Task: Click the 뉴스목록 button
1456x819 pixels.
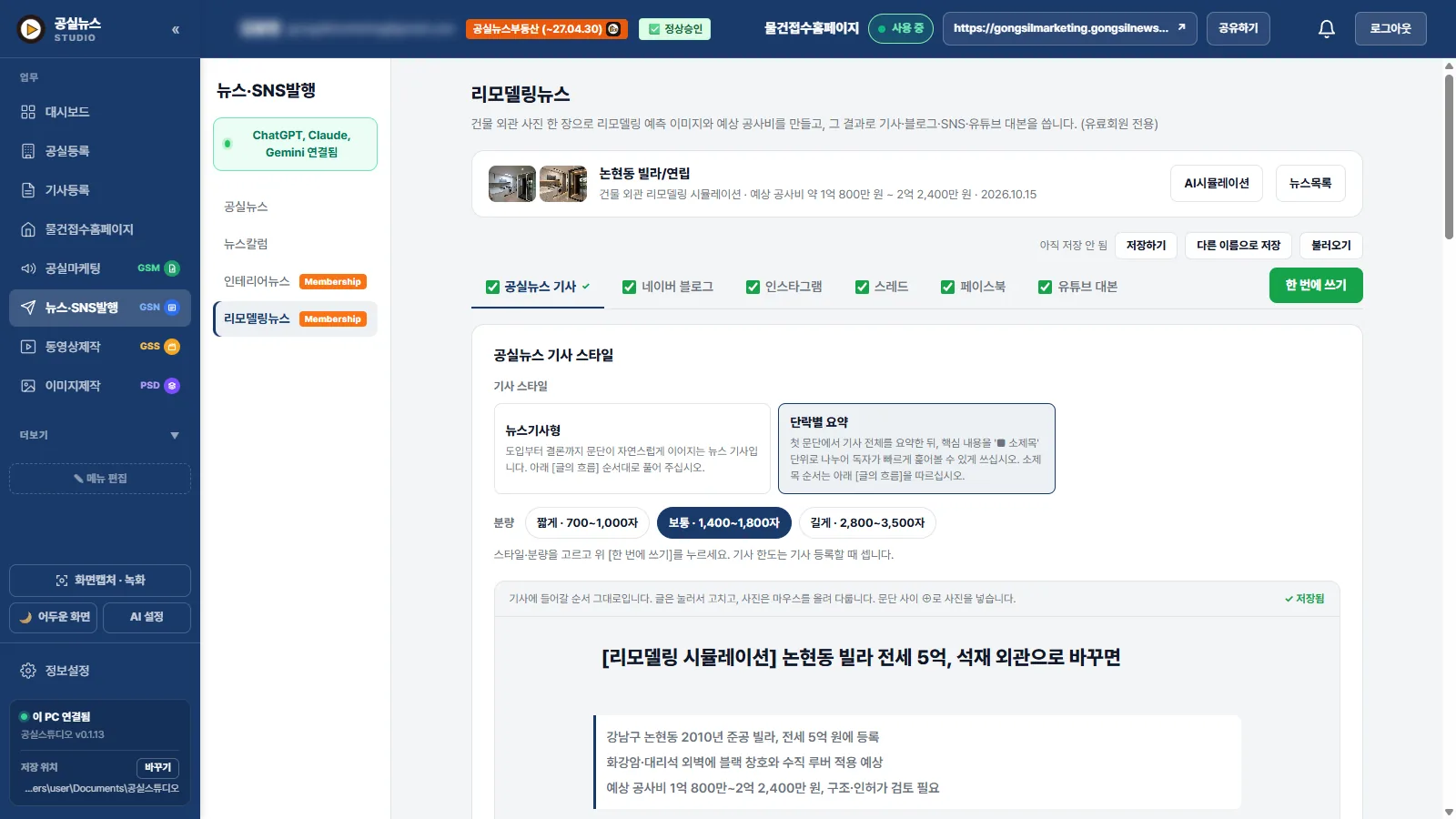Action: (x=1310, y=184)
